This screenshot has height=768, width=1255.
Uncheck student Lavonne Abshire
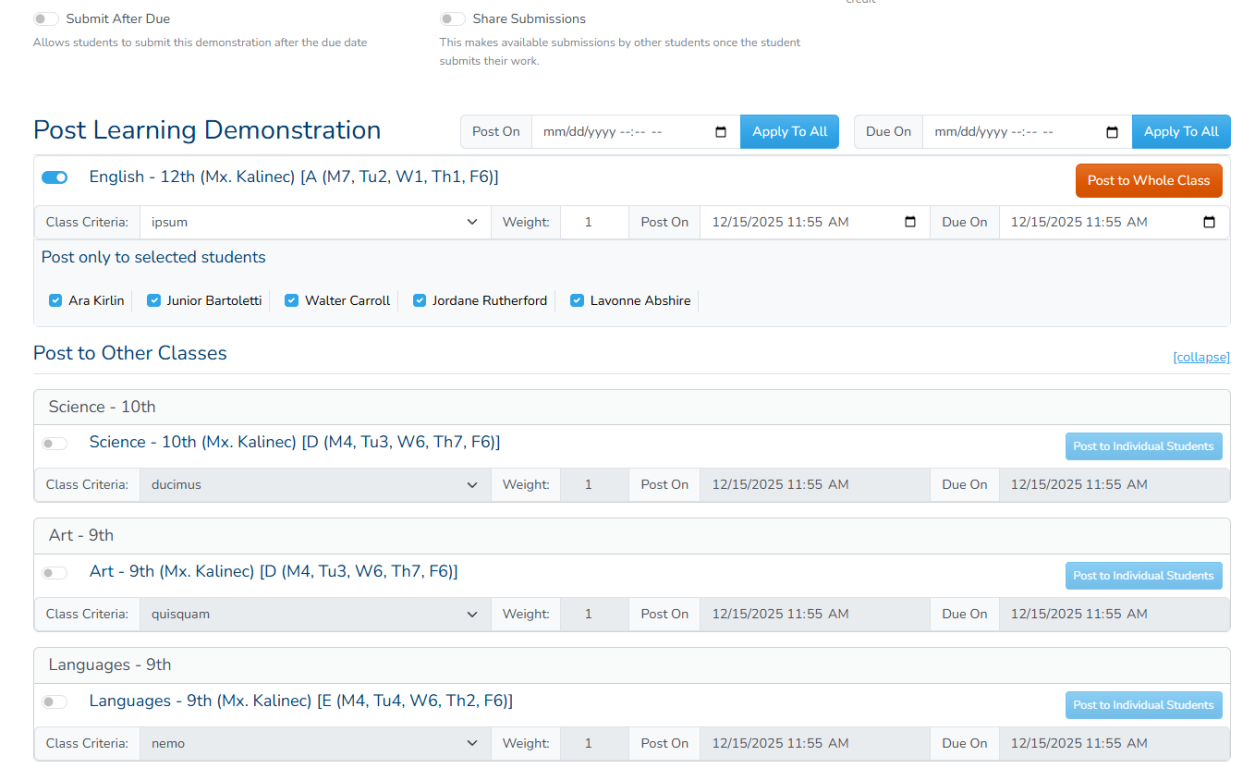coord(577,300)
